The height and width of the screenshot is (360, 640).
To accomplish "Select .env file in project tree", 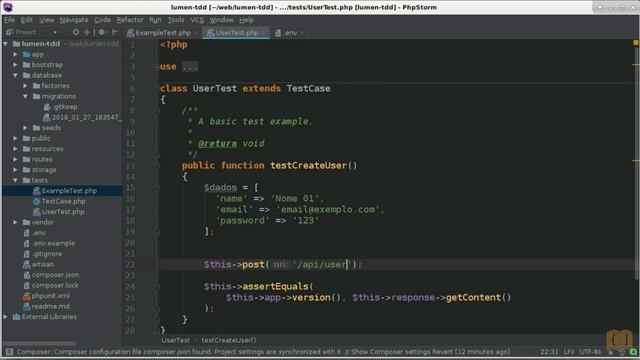I will [35, 233].
